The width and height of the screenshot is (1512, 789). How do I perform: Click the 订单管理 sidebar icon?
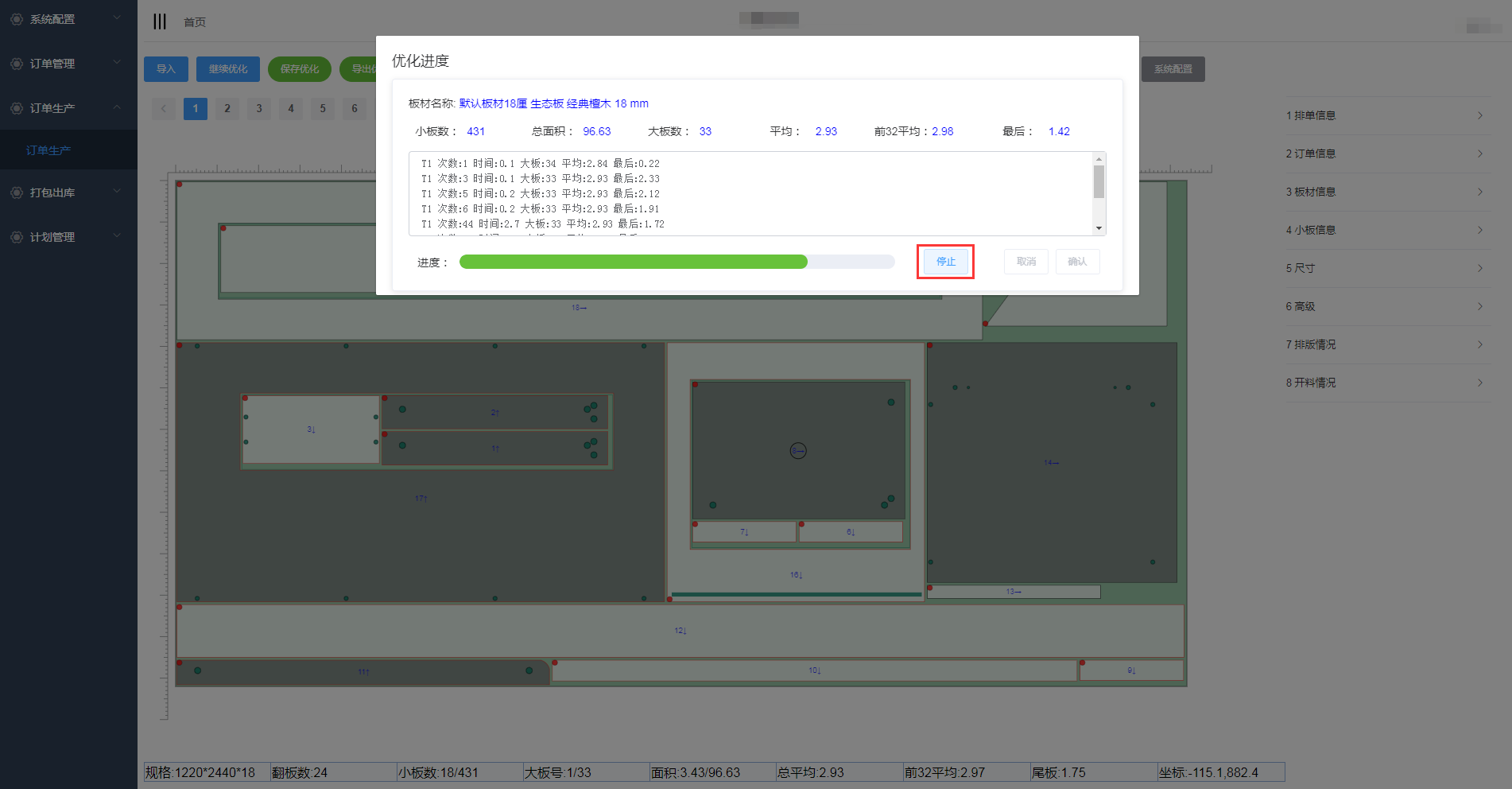(16, 64)
